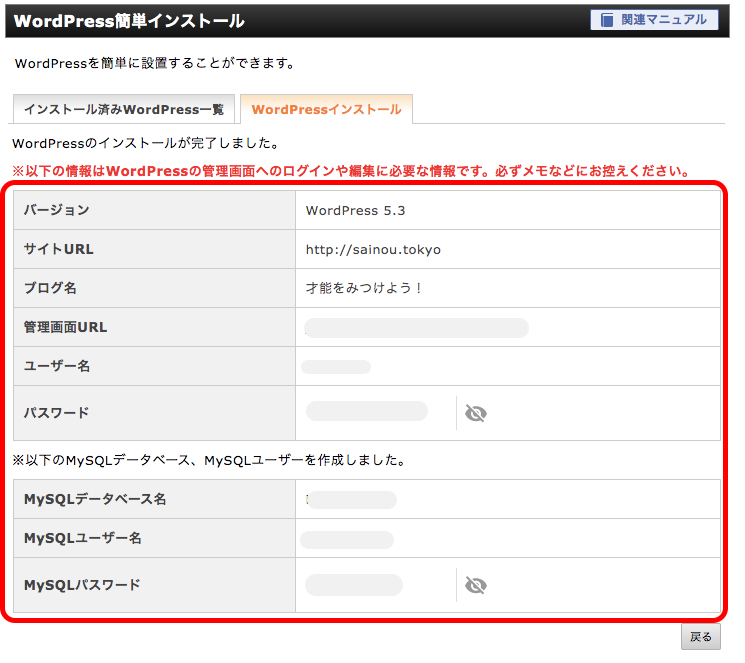Click the 管理画面URL row label
The height and width of the screenshot is (663, 745).
[x=66, y=327]
